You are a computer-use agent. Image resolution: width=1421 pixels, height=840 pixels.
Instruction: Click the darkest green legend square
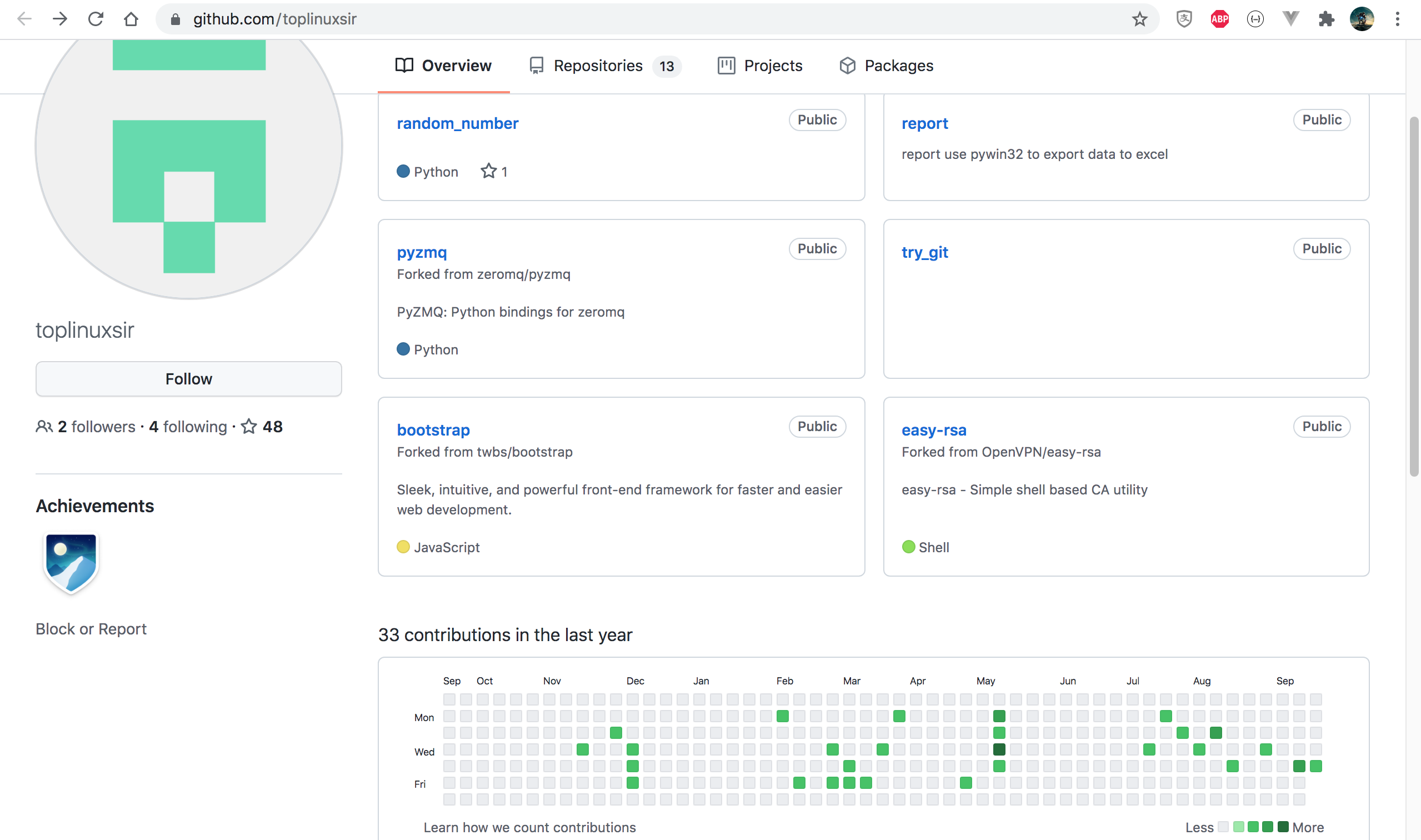click(x=1282, y=827)
